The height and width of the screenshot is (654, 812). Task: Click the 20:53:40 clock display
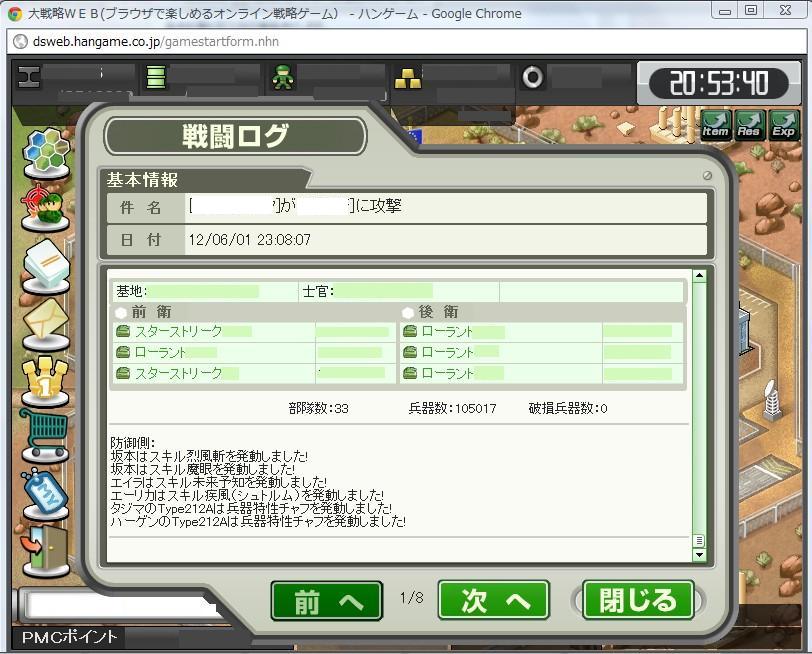719,83
